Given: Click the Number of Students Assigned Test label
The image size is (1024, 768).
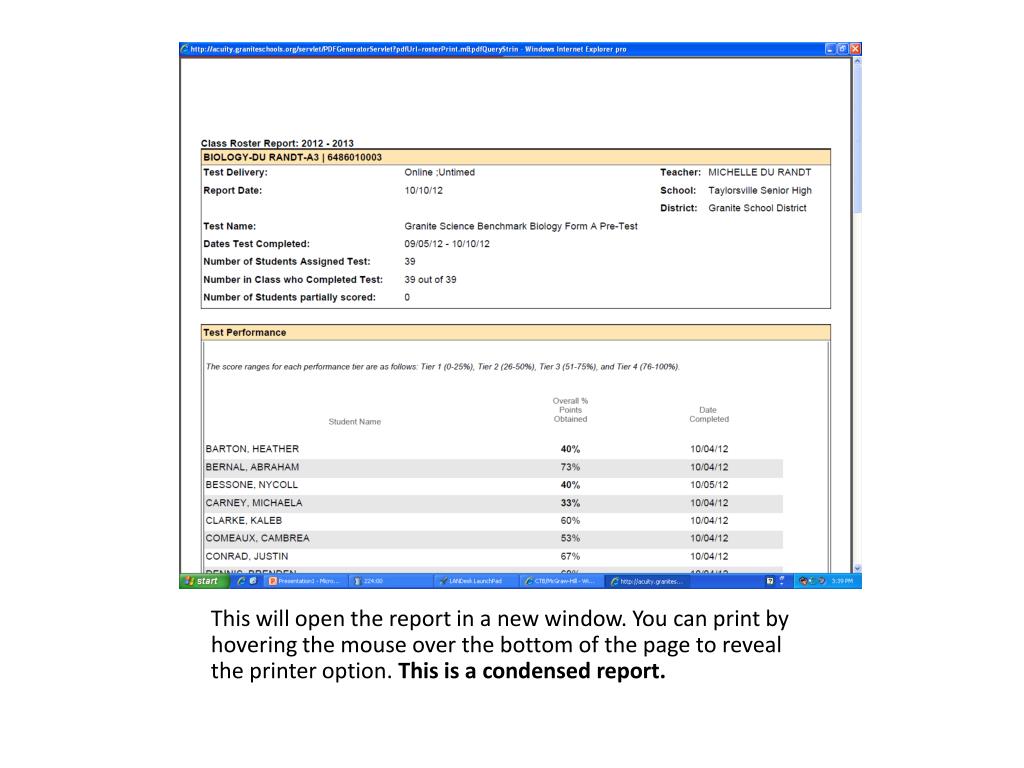Looking at the screenshot, I should point(287,261).
